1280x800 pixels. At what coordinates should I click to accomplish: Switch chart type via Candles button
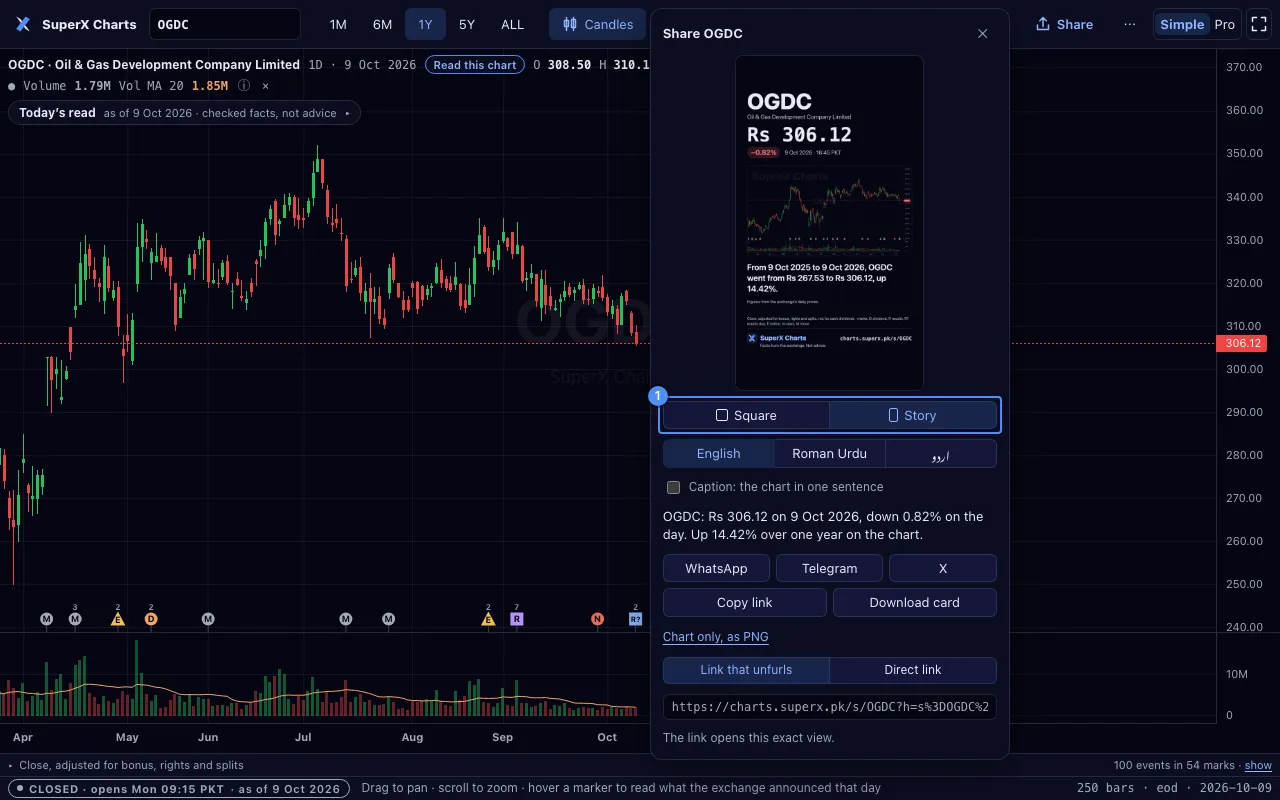598,24
